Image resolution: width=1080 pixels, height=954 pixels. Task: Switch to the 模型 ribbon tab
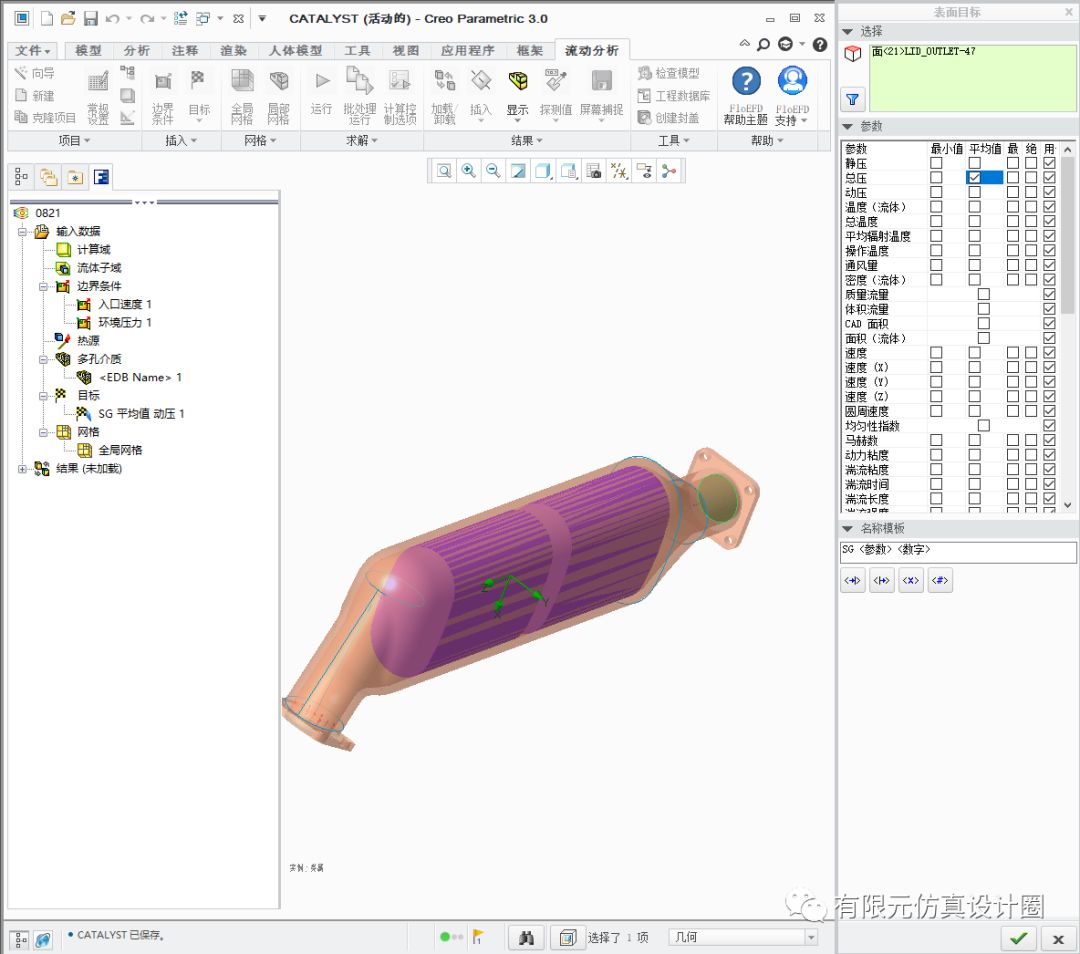tap(89, 50)
